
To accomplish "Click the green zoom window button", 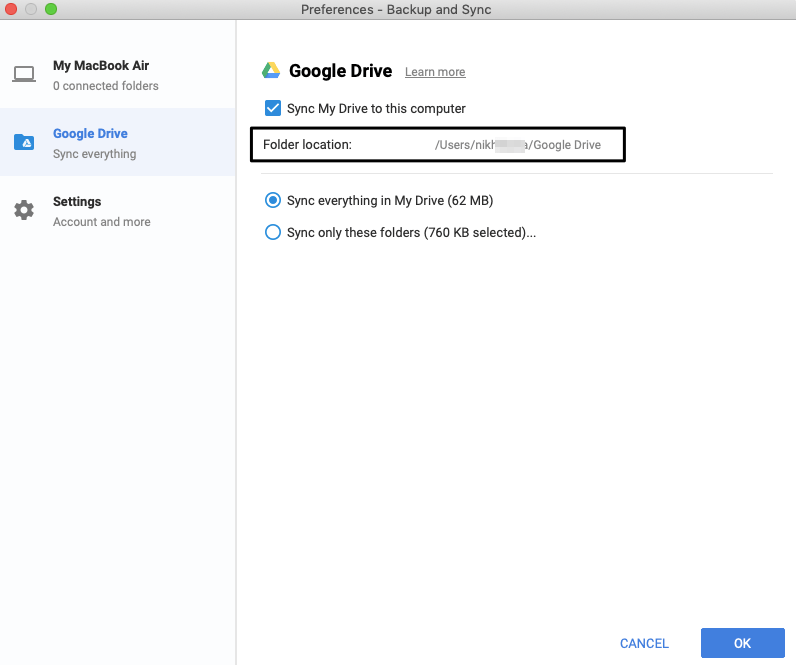I will click(51, 9).
